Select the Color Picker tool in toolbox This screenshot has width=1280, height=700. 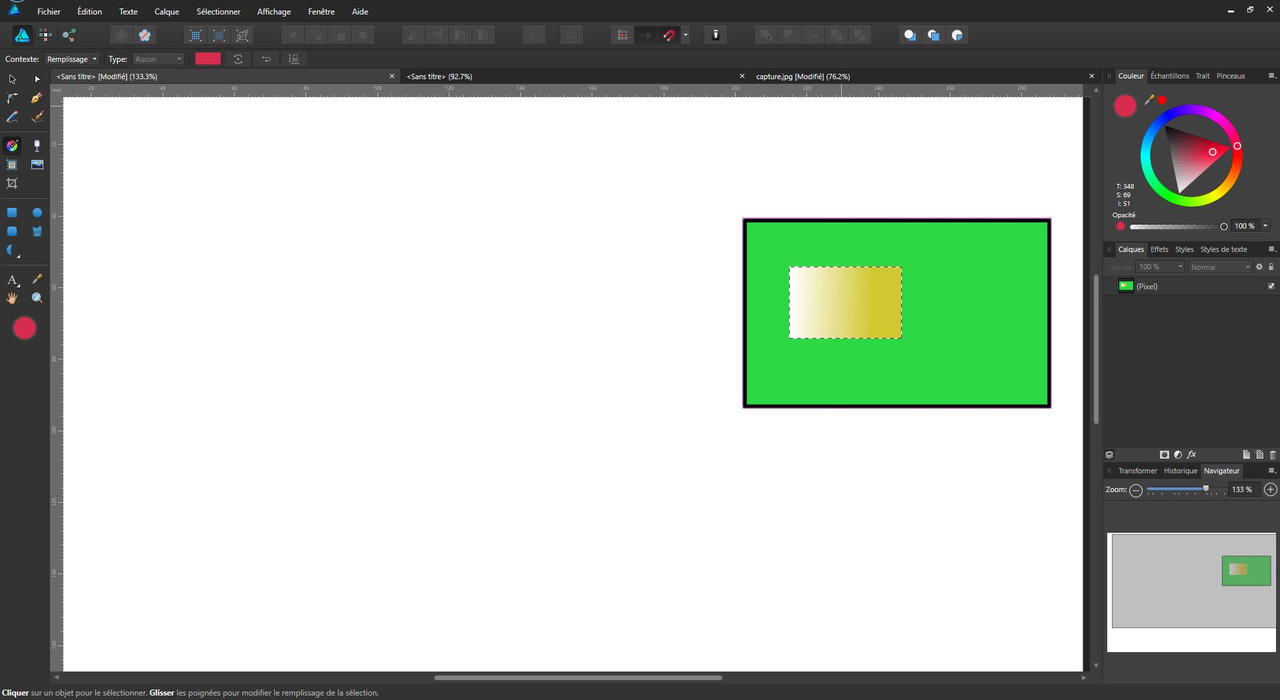tap(37, 280)
